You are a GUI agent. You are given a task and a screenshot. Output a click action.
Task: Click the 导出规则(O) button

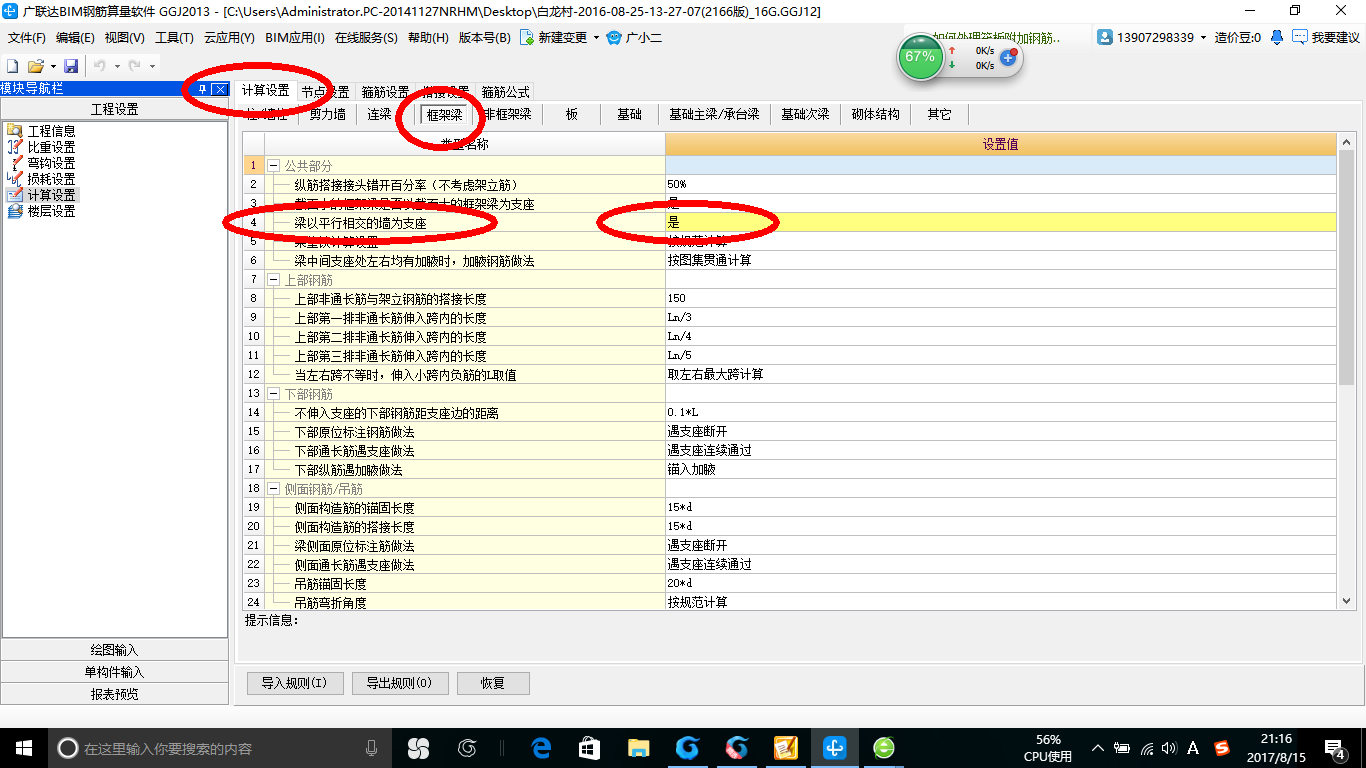pos(399,683)
